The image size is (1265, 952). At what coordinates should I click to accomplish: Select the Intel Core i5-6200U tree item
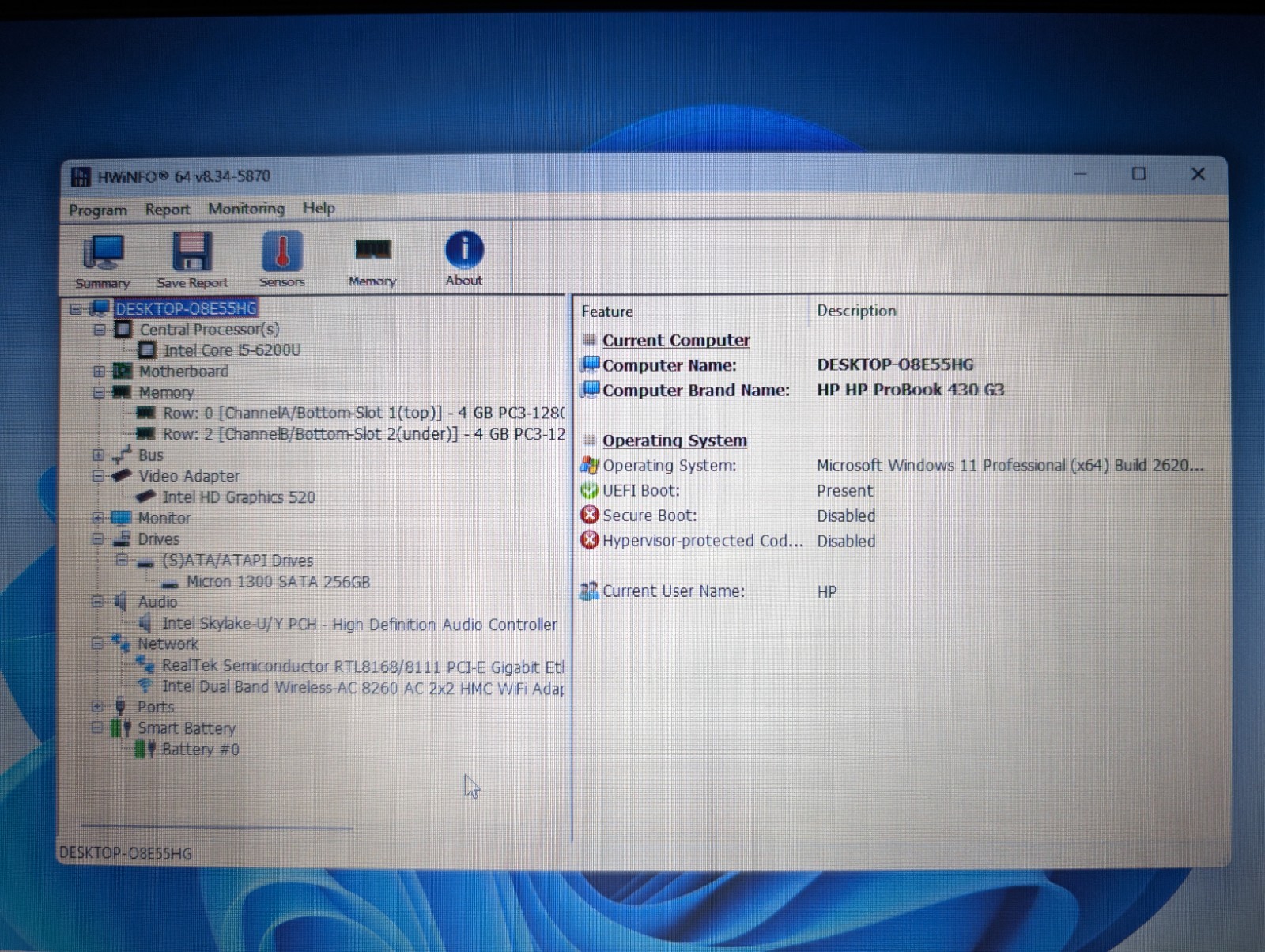coord(232,349)
